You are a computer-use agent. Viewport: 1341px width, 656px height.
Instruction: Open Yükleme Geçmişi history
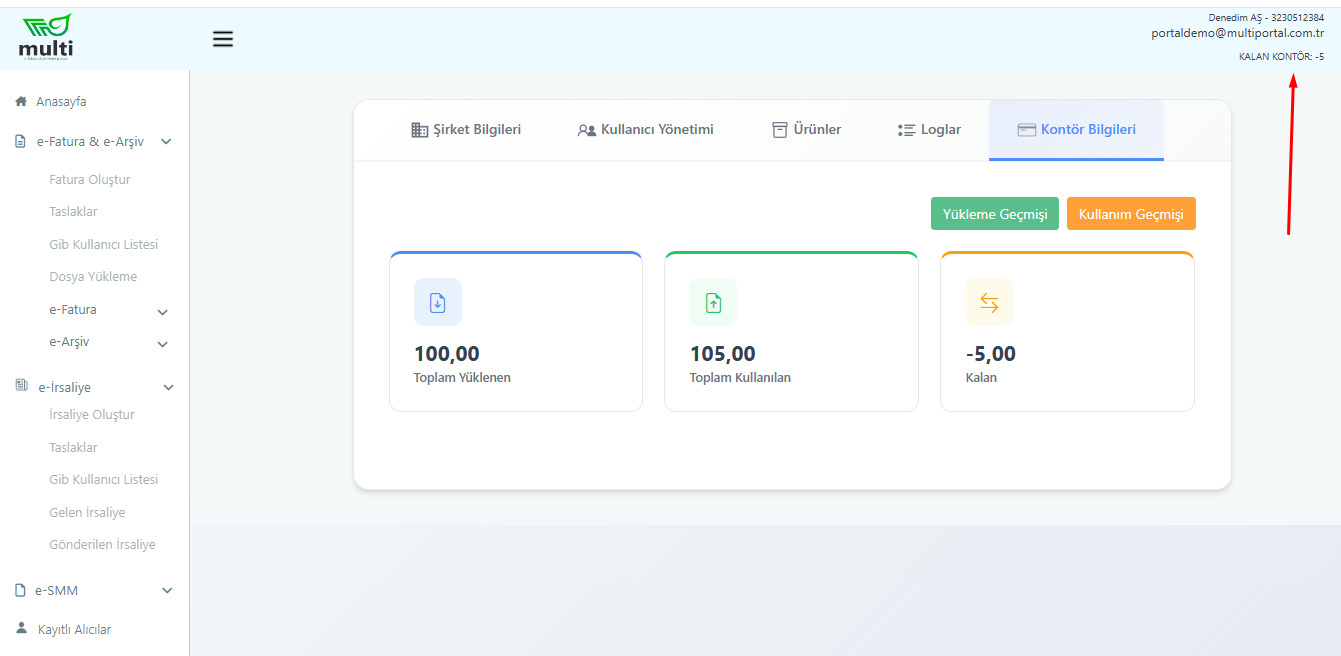994,214
